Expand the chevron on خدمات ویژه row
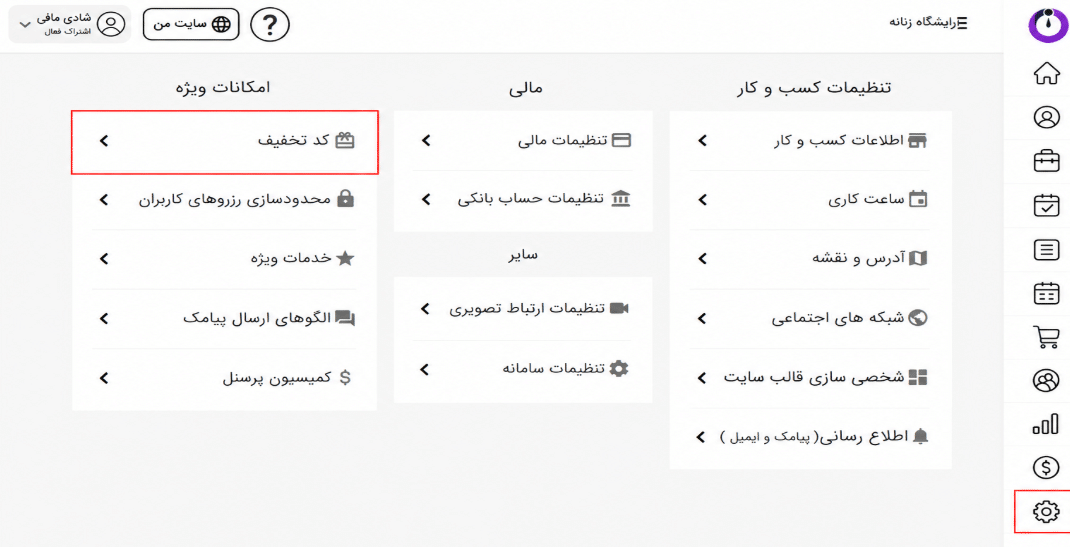Viewport: 1070px width, 547px height. pyautogui.click(x=104, y=259)
